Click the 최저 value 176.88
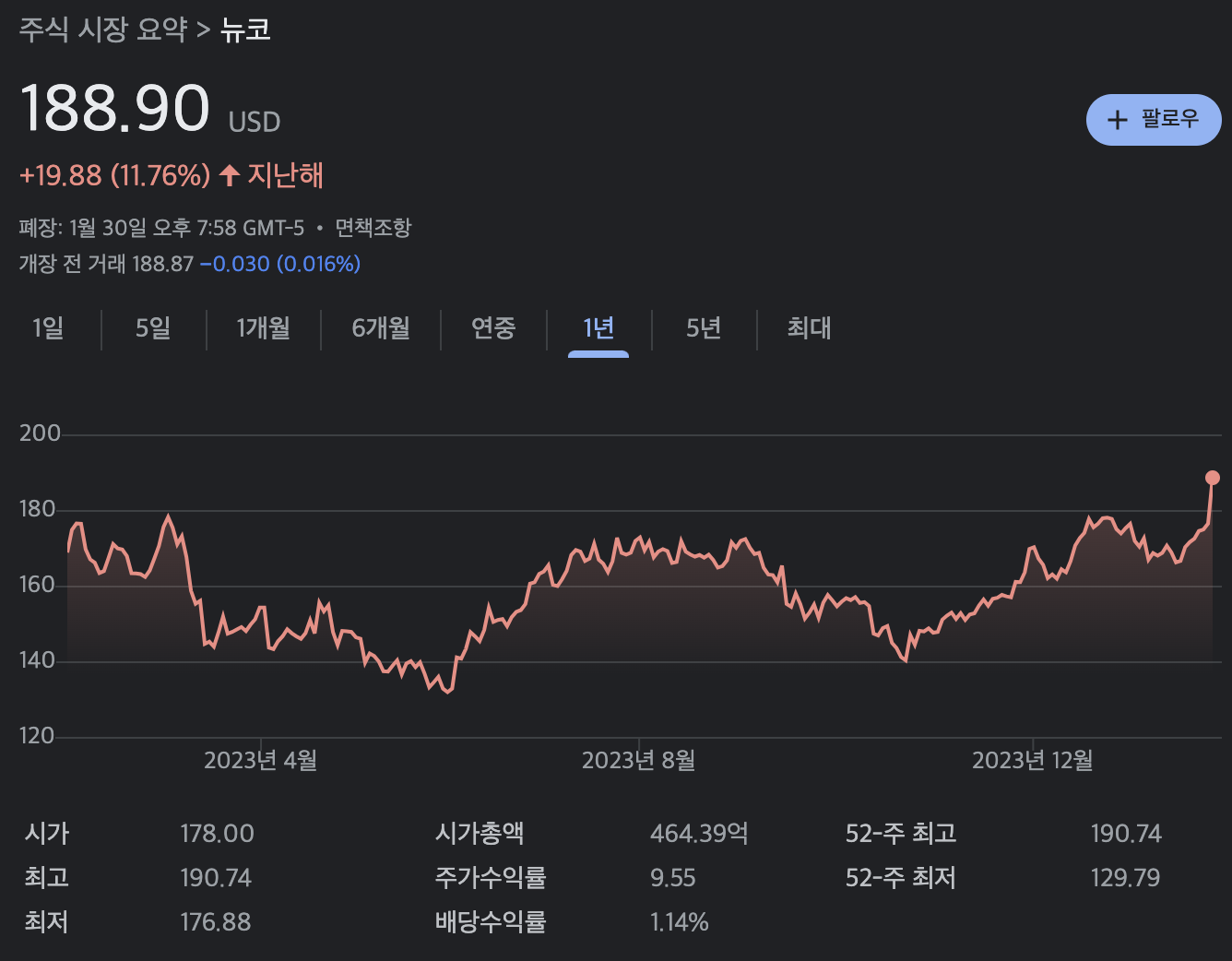Image resolution: width=1232 pixels, height=961 pixels. coord(216,922)
